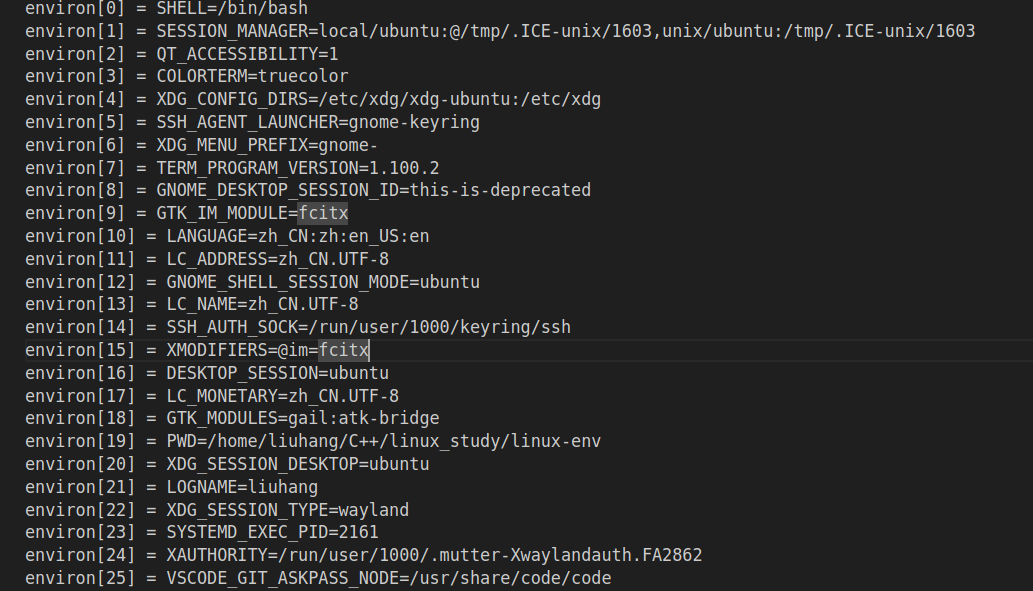Click GNOME_SHELL_SESSION_MODE=ubuntu text
Image resolution: width=1033 pixels, height=591 pixels.
pos(323,282)
